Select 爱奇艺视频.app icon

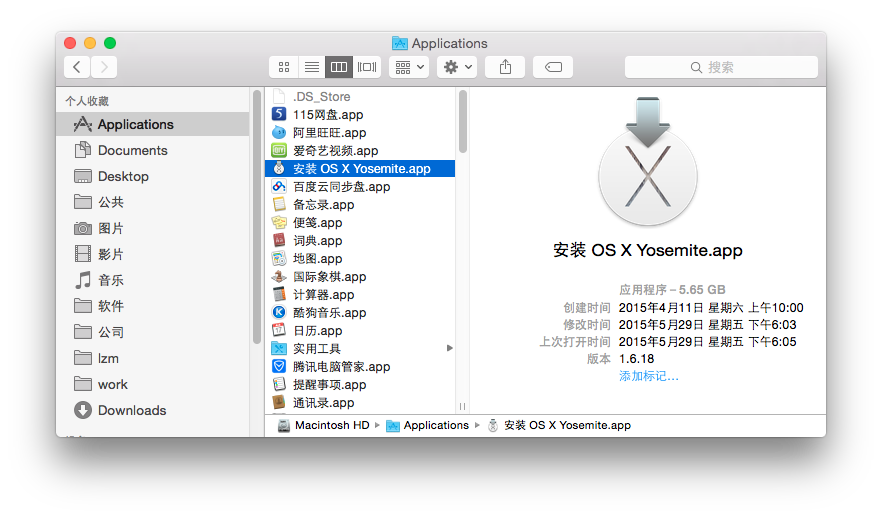coord(279,150)
